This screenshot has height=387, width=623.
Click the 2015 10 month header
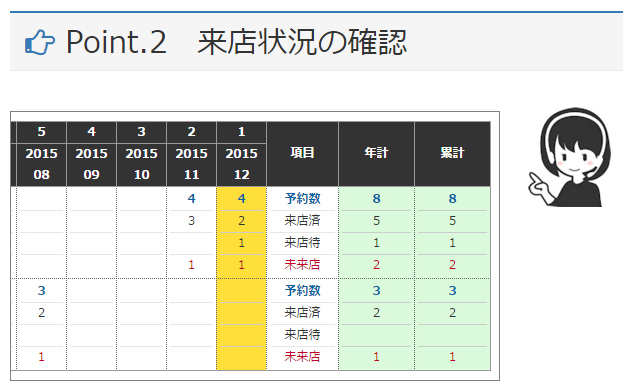142,164
